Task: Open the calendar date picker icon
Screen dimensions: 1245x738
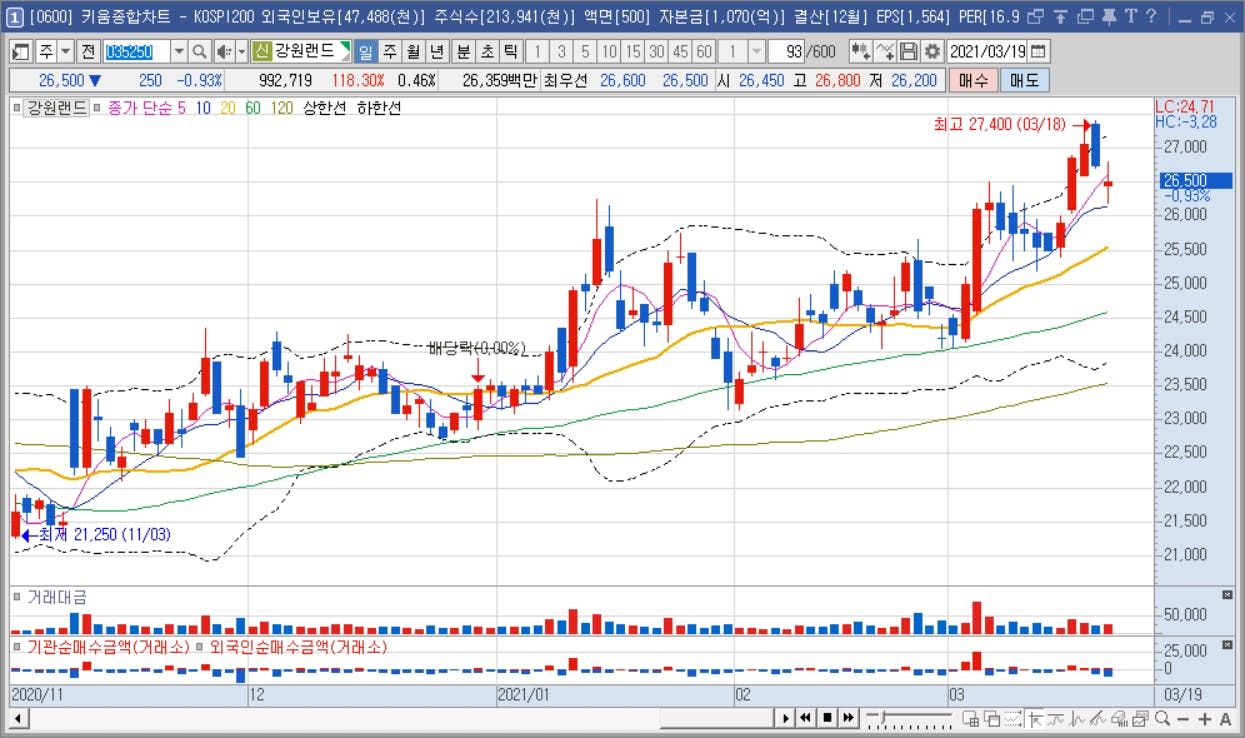Action: coord(1039,52)
